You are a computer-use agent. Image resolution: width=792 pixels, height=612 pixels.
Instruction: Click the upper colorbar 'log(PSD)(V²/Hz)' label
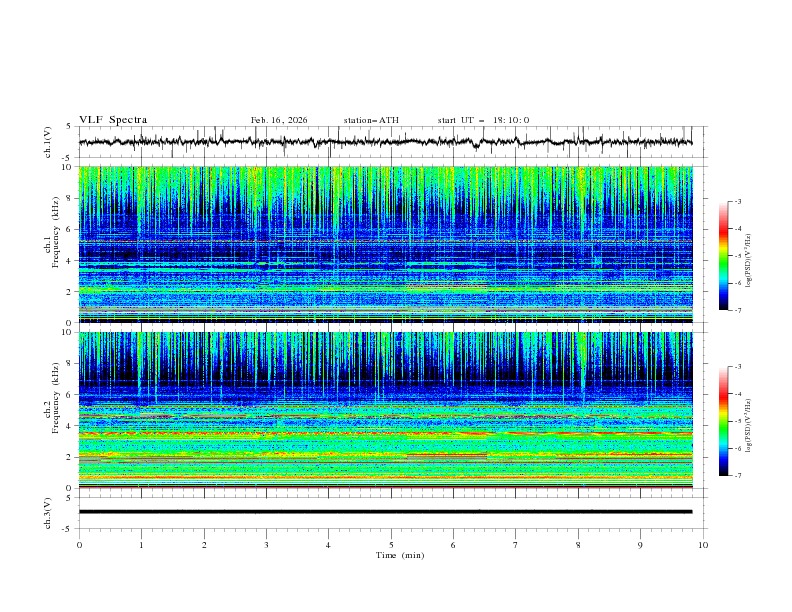pos(749,261)
